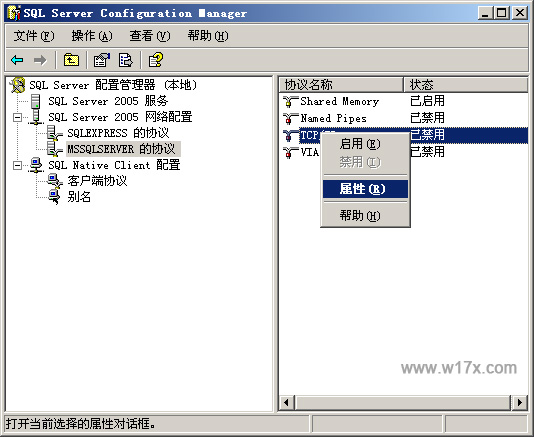Select the Shared Memory protocol icon
Viewport: 534px width, 437px height.
click(x=290, y=101)
